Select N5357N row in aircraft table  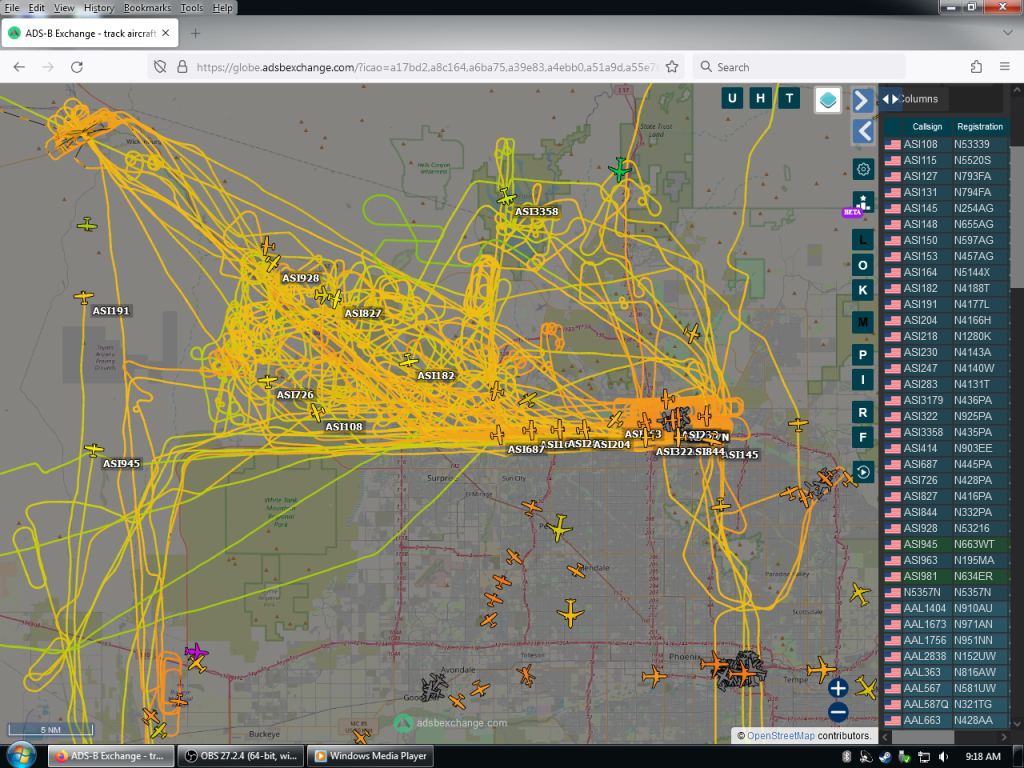[x=946, y=592]
